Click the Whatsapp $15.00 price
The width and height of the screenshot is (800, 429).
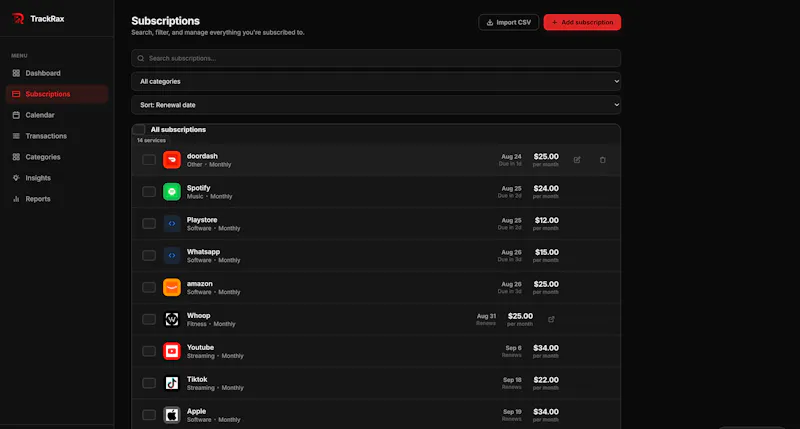[x=546, y=252]
